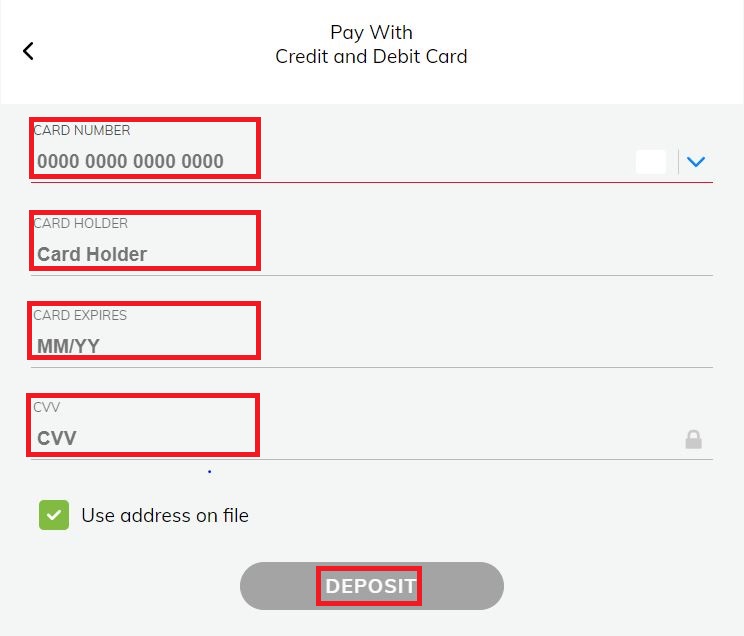Screen dimensions: 744x636
Task: Click the CARD EXPIRES field label
Action: tap(80, 316)
